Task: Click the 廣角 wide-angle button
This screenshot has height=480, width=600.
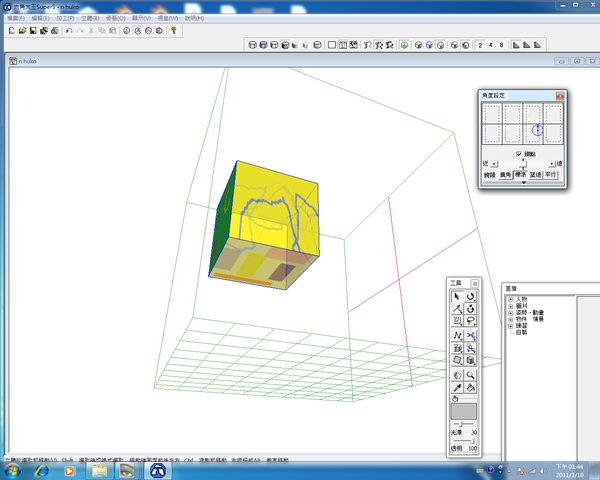Action: (x=506, y=174)
